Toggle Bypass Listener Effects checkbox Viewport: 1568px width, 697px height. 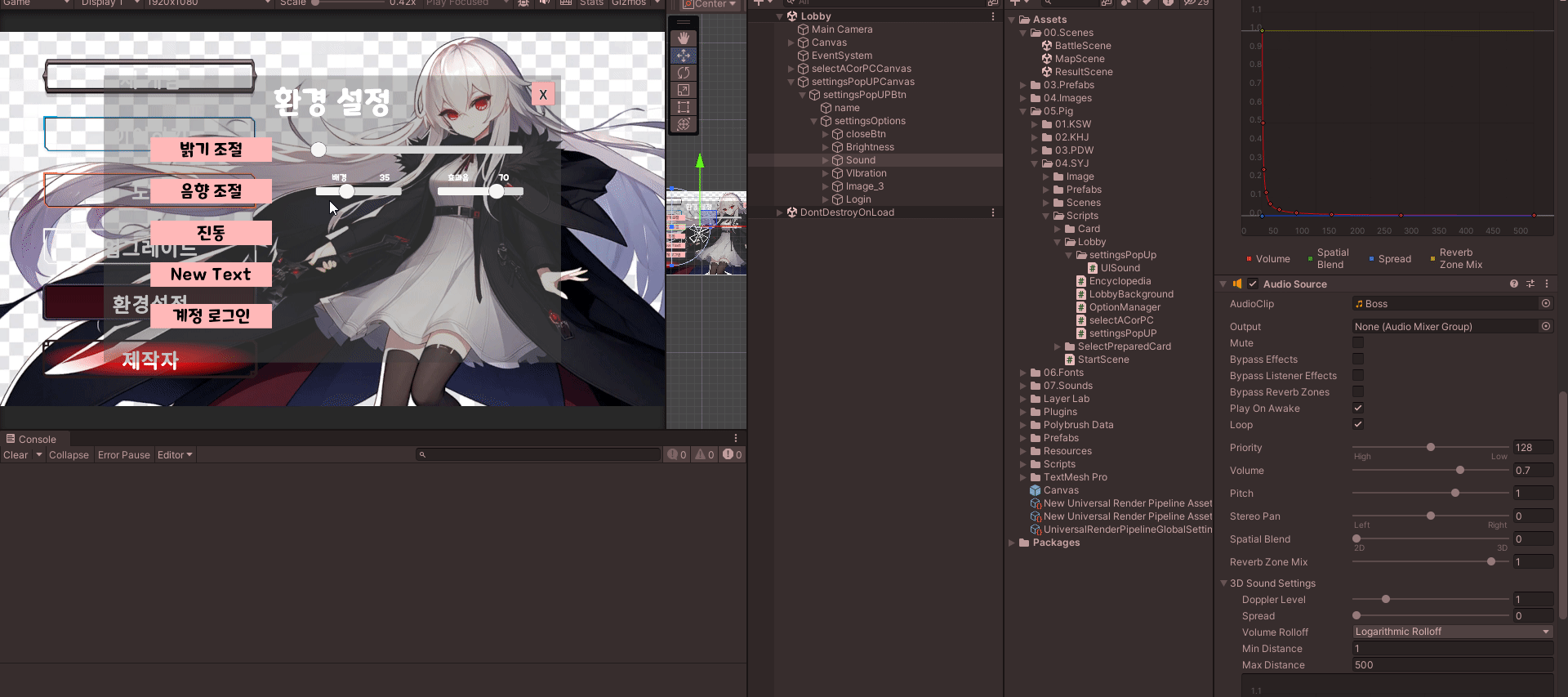click(1358, 376)
